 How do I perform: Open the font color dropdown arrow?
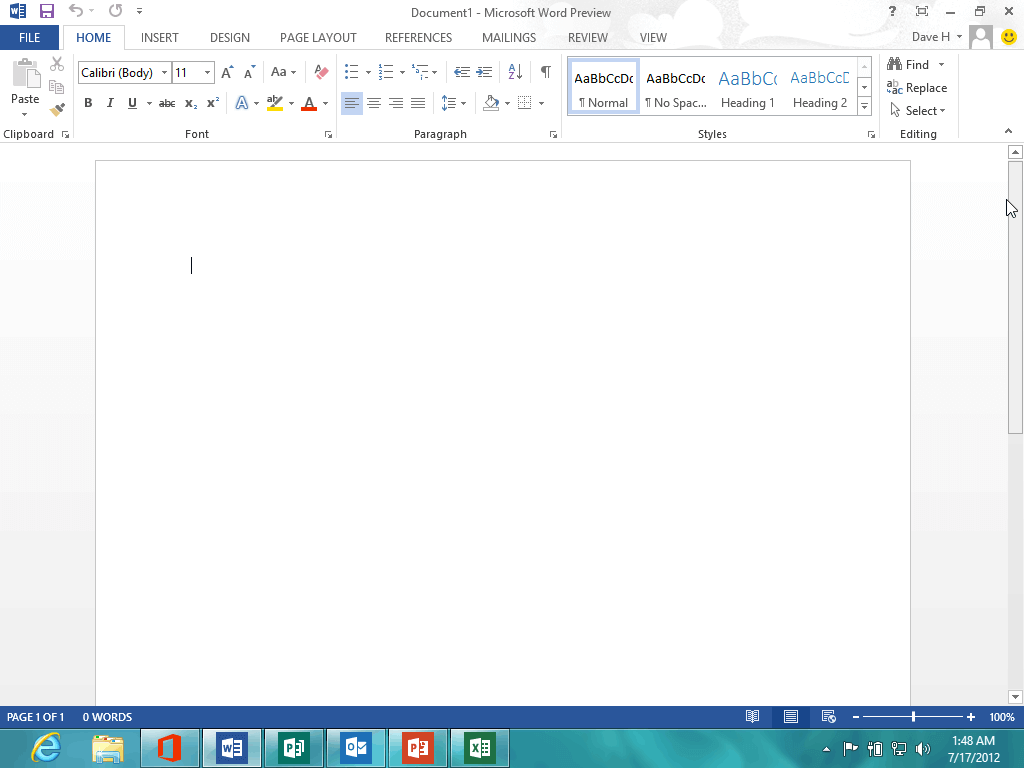(x=325, y=103)
